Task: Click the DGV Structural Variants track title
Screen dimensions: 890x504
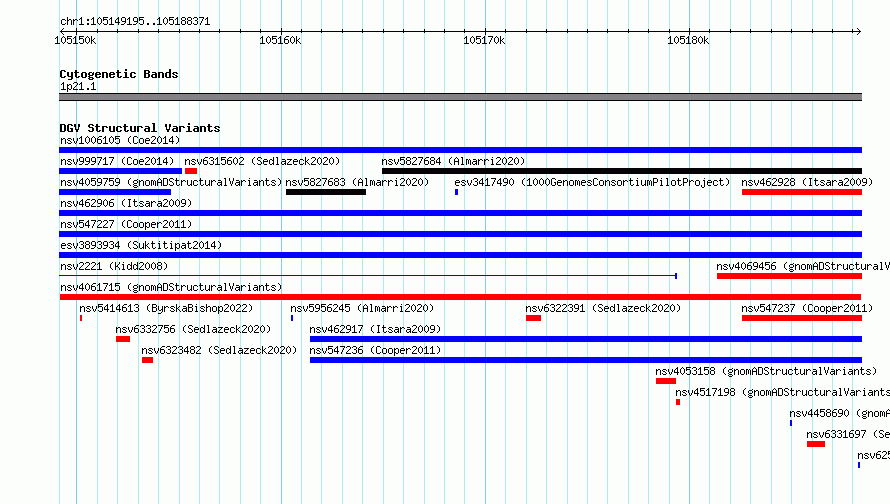Action: (140, 128)
